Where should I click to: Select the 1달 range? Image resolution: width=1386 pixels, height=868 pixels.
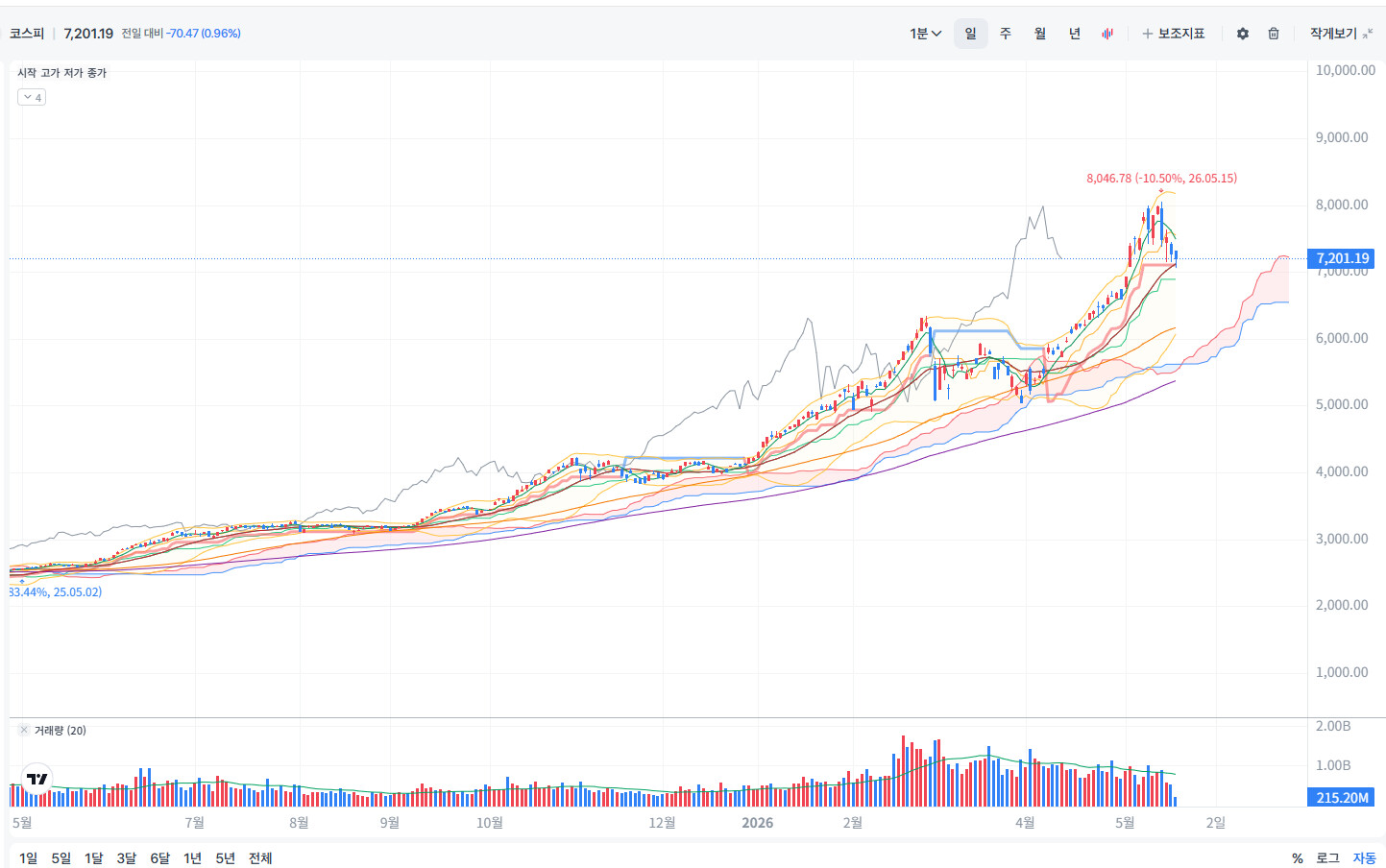[94, 857]
